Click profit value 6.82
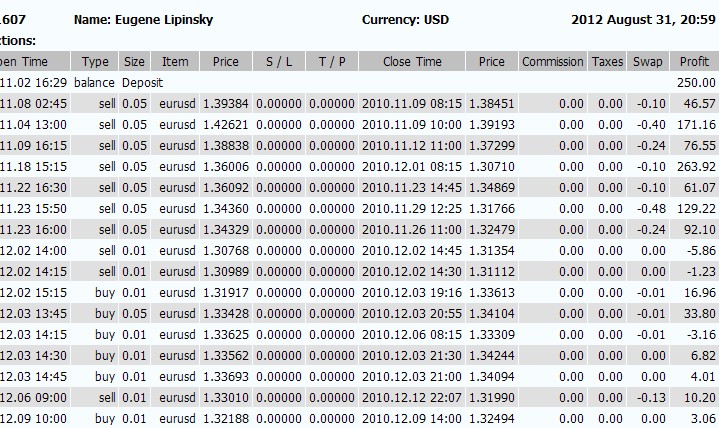This screenshot has height=428, width=719. tap(702, 356)
